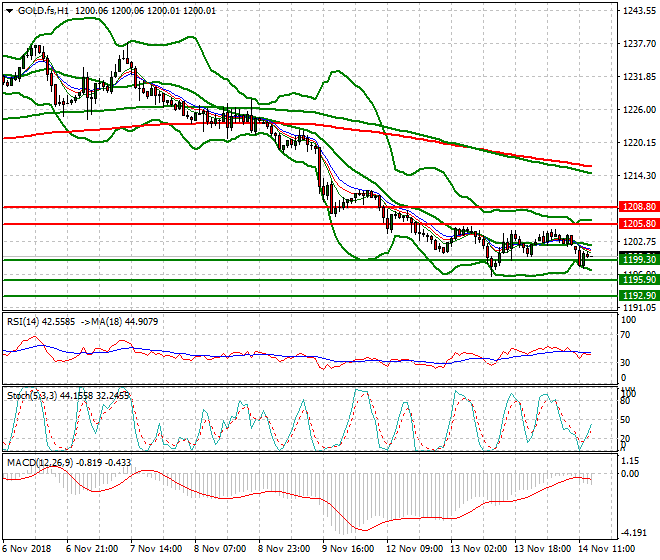Select the red 1205.80 resistance price label
Image resolution: width=660 pixels, height=560 pixels.
tap(639, 224)
